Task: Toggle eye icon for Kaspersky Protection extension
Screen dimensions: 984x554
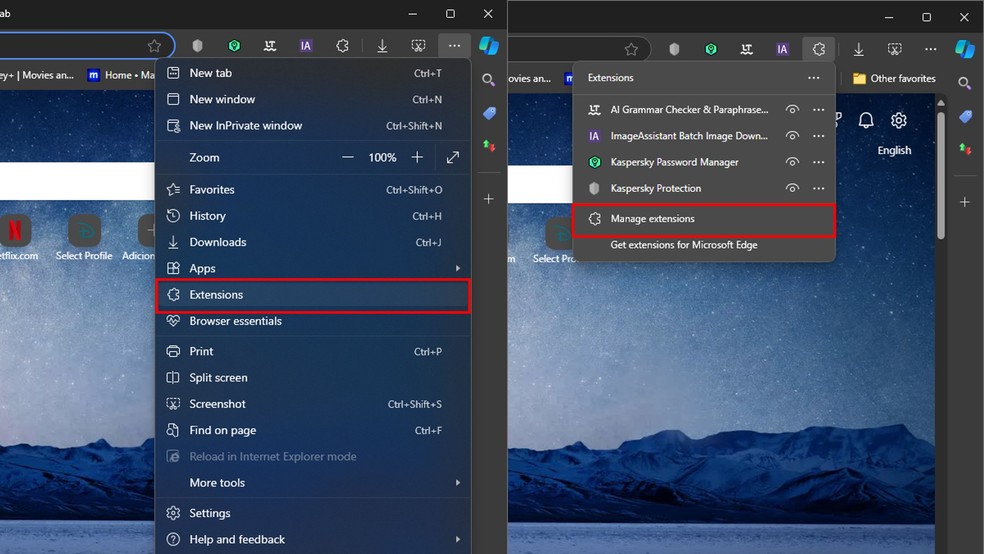Action: point(792,188)
